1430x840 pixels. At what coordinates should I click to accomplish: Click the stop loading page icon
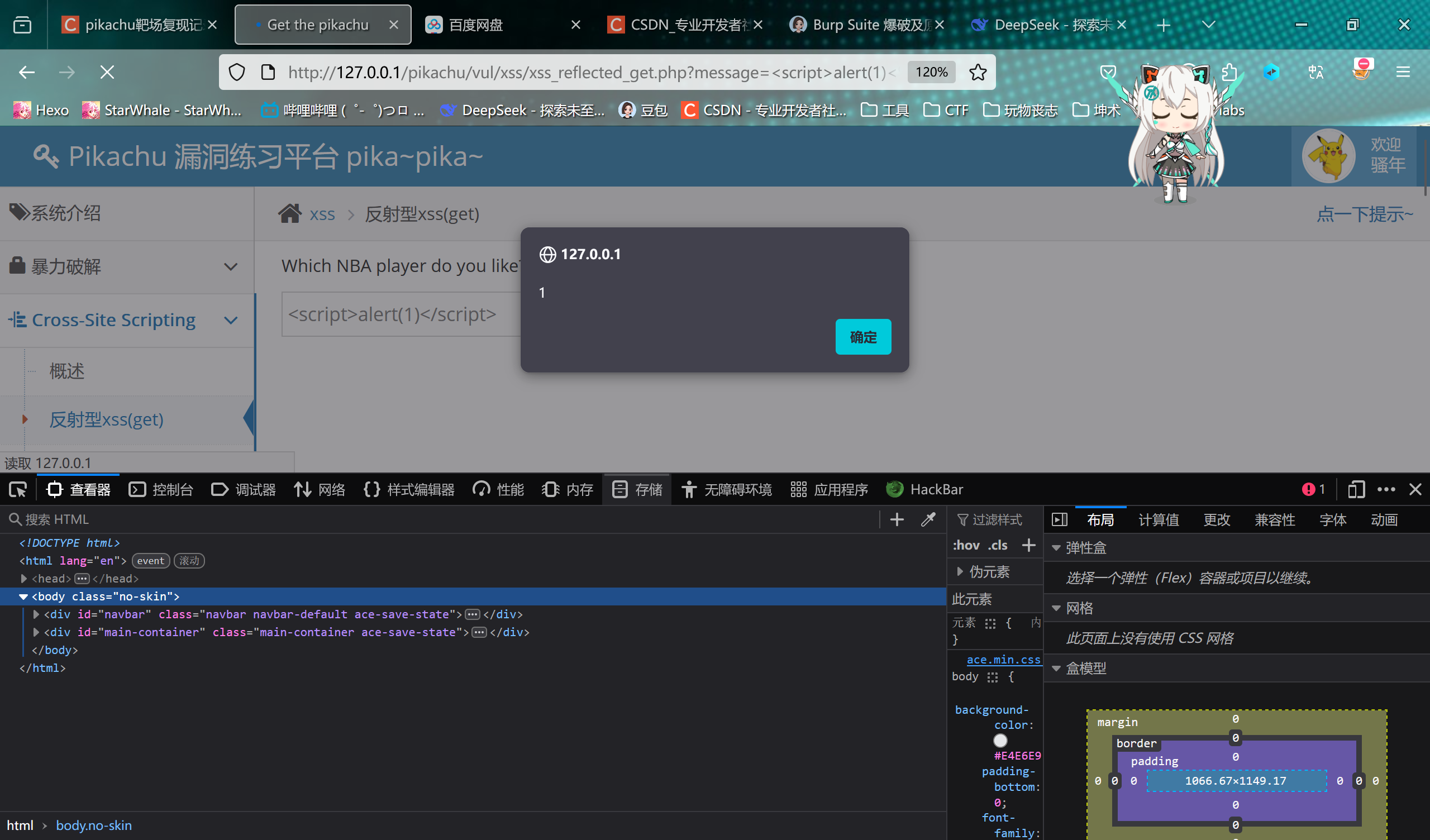point(107,72)
